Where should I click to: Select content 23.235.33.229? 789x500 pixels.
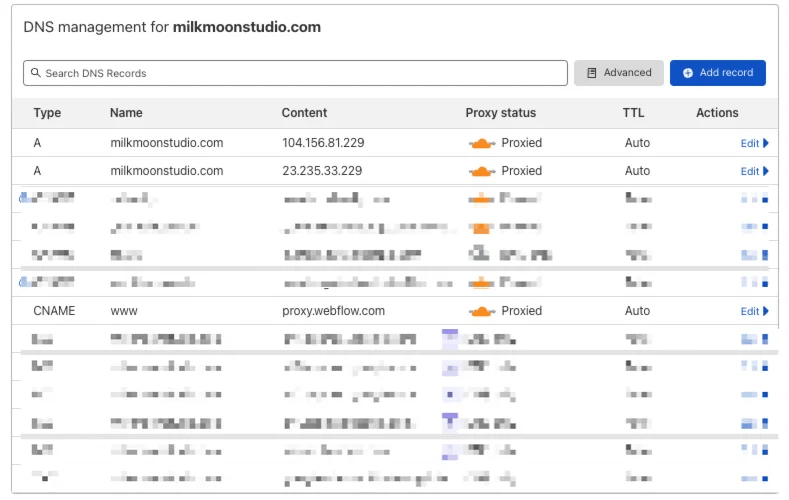[x=322, y=171]
